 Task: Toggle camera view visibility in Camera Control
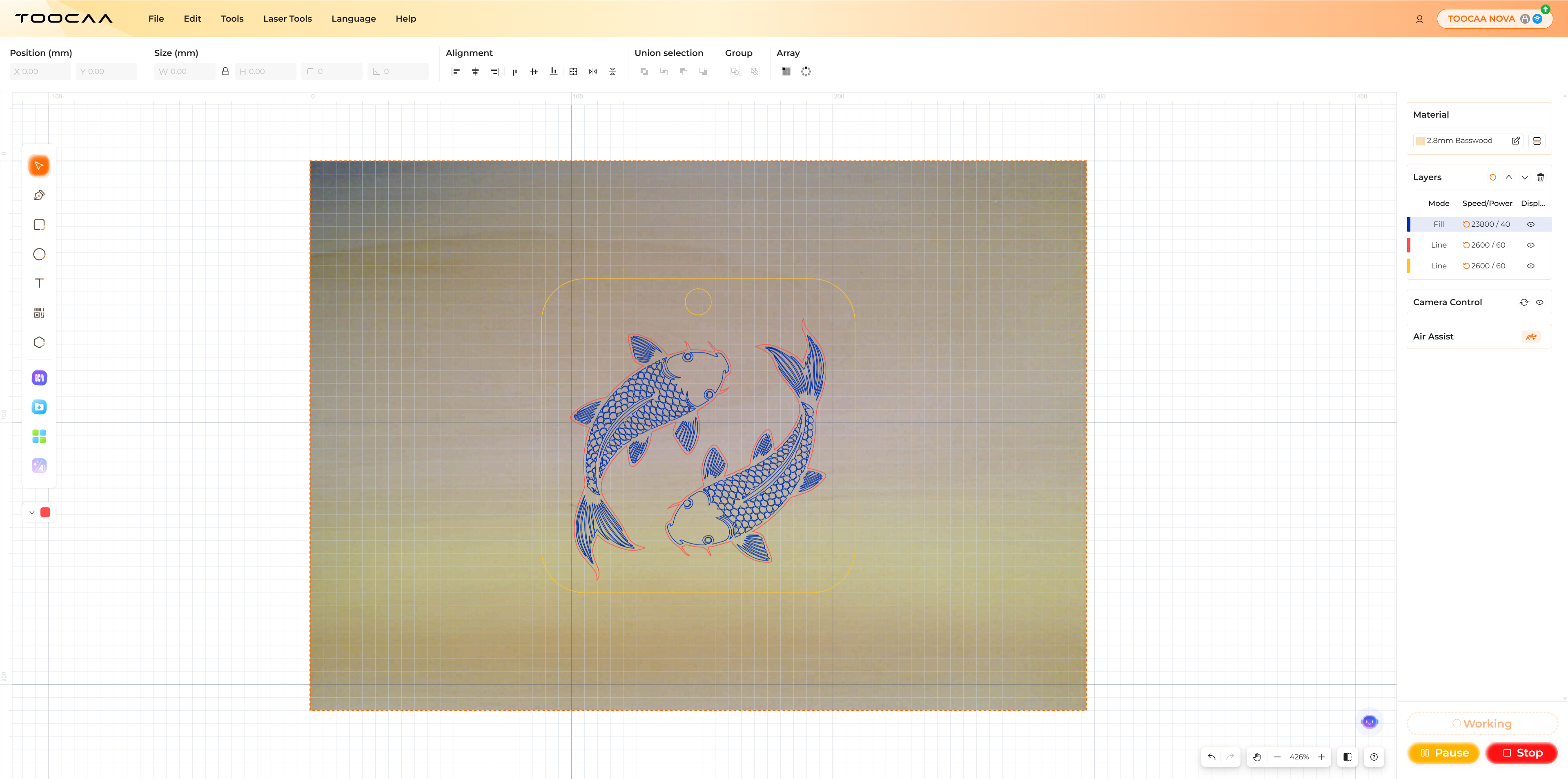click(1539, 302)
